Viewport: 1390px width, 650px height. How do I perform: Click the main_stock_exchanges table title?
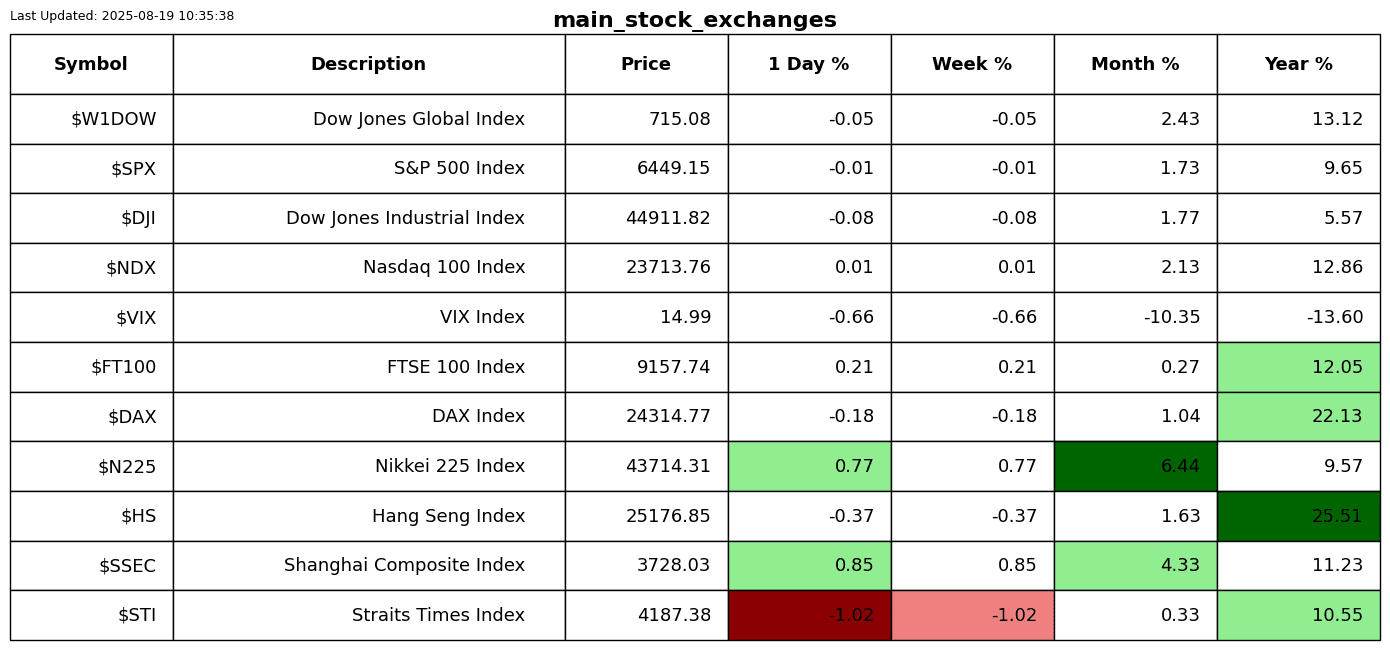(694, 21)
